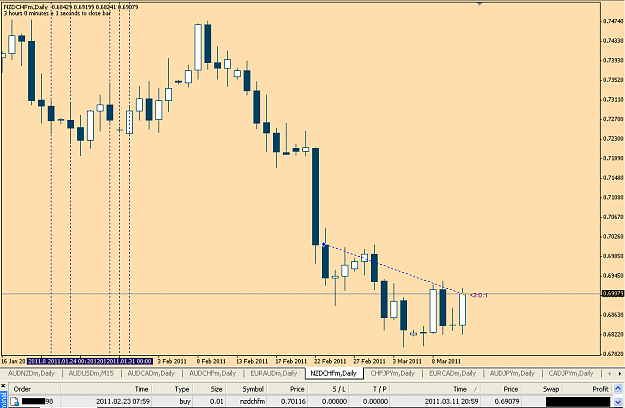Click the '<3:0:1' label beside last candle
This screenshot has height=408, width=625.
(478, 295)
